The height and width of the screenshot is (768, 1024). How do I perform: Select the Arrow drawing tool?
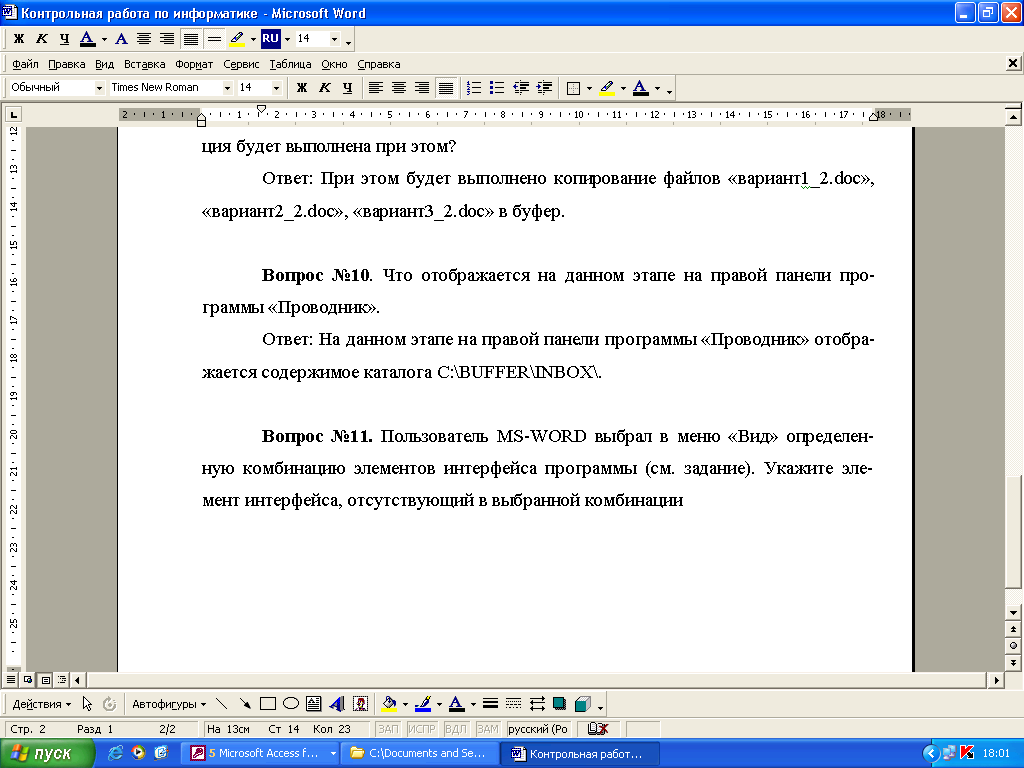click(245, 703)
